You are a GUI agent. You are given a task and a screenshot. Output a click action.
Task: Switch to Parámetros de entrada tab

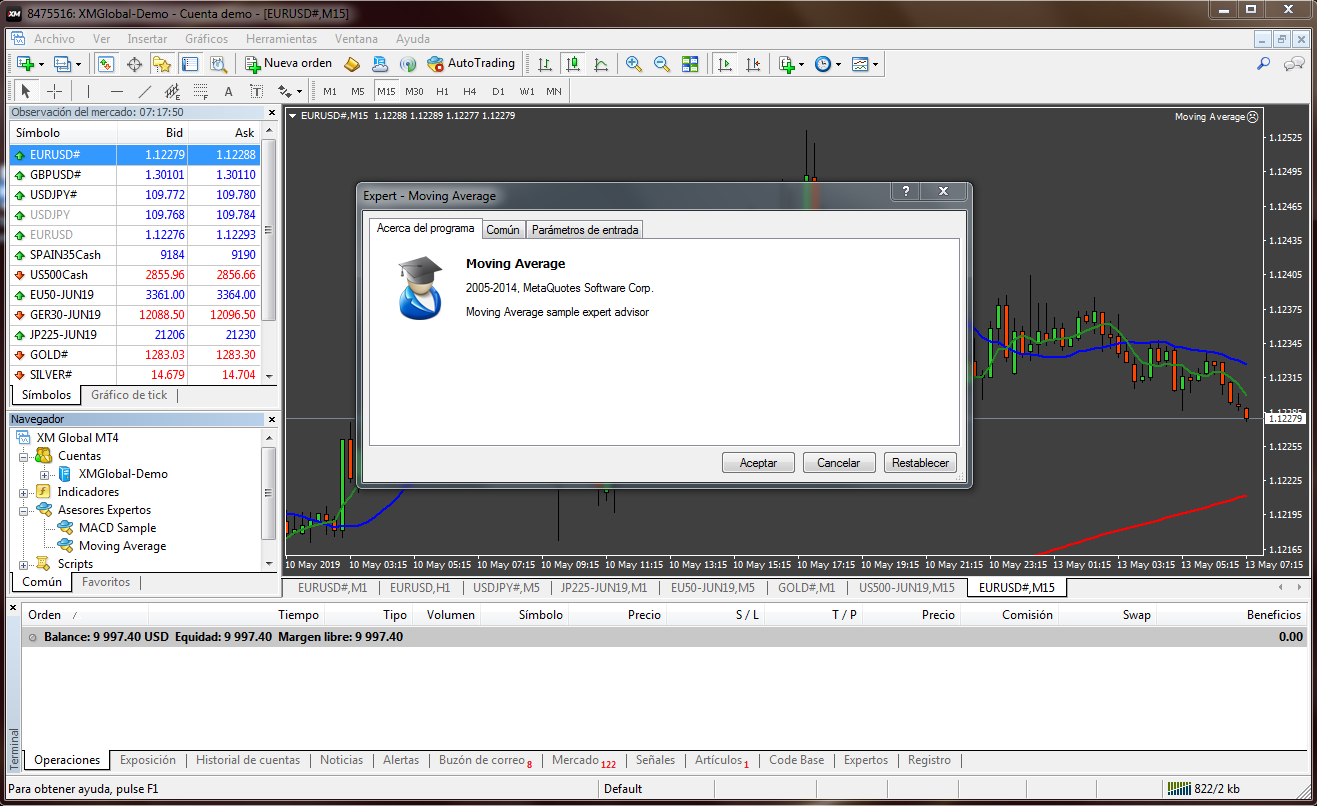585,230
